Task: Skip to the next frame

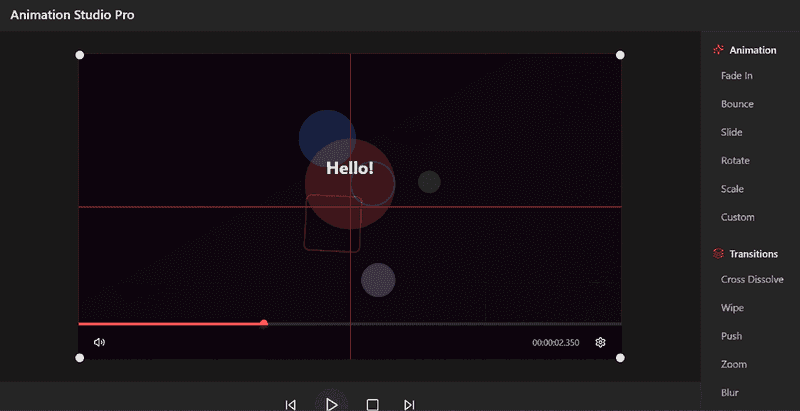Action: coord(409,405)
